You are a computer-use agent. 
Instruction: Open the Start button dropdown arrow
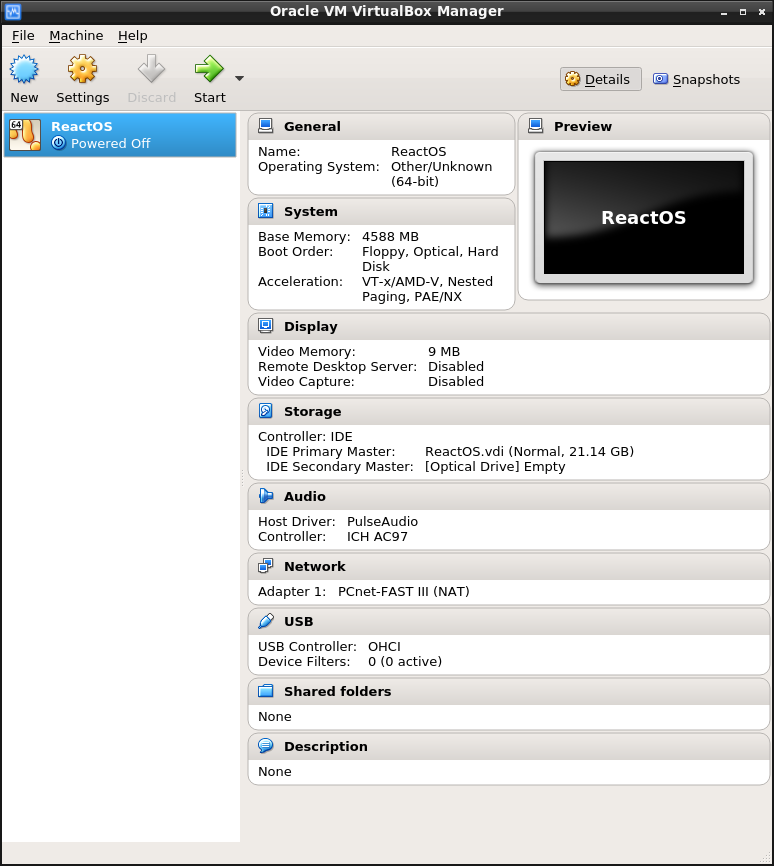(239, 78)
